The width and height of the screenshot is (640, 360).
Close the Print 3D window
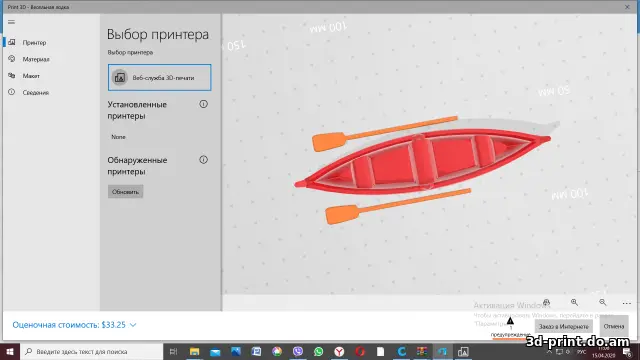click(627, 7)
